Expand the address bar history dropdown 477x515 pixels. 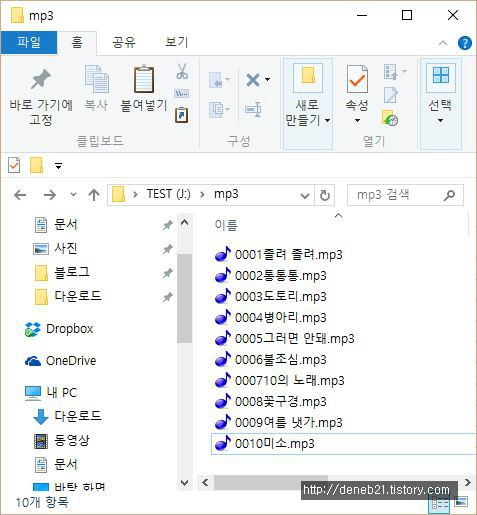(x=305, y=196)
